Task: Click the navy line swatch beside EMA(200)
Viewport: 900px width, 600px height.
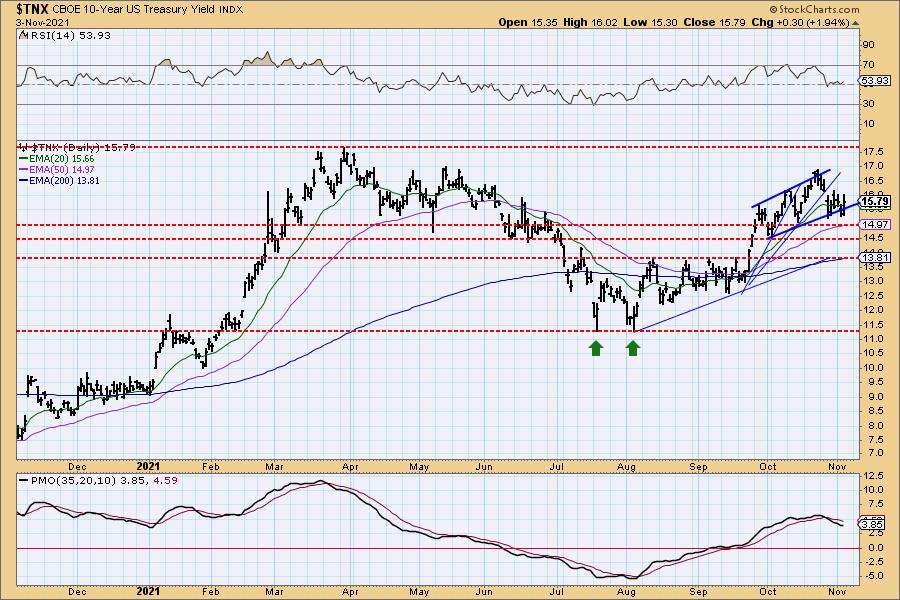Action: 23,180
